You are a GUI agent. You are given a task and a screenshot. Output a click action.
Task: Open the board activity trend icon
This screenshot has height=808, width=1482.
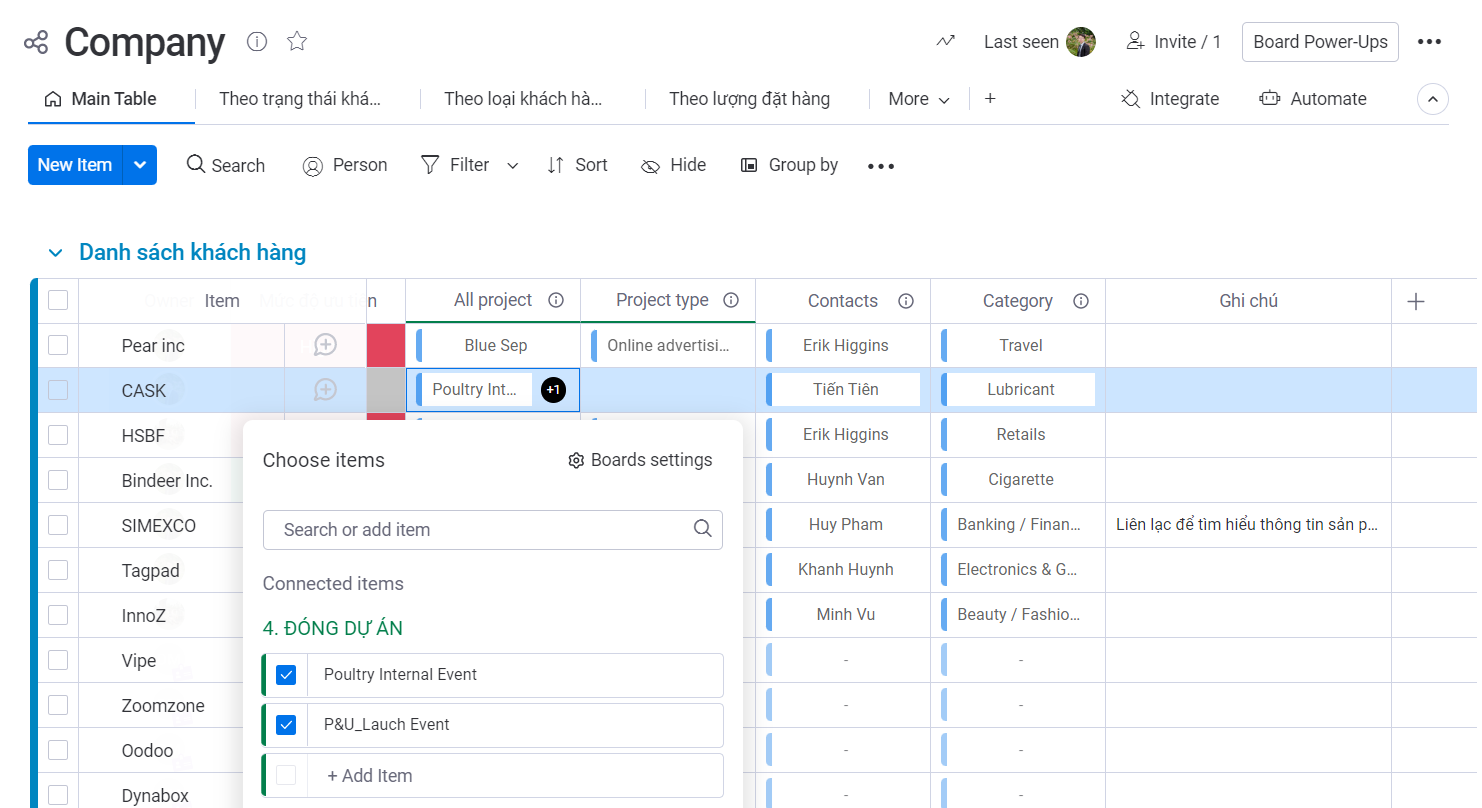[945, 41]
